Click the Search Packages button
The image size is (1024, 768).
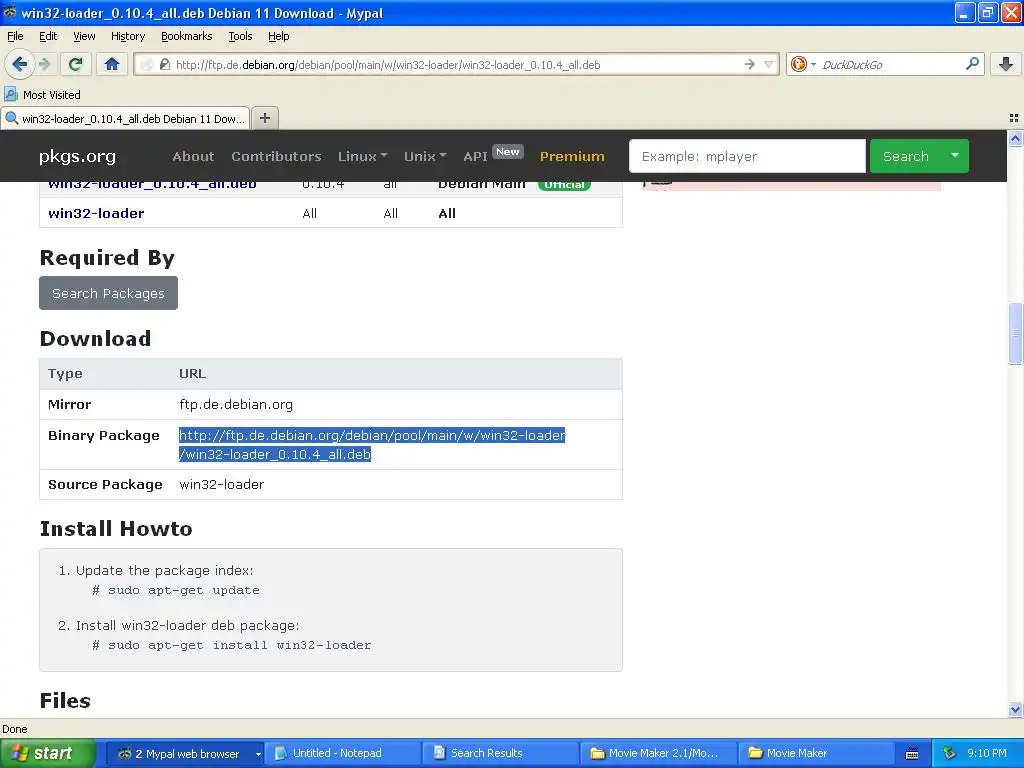[108, 293]
